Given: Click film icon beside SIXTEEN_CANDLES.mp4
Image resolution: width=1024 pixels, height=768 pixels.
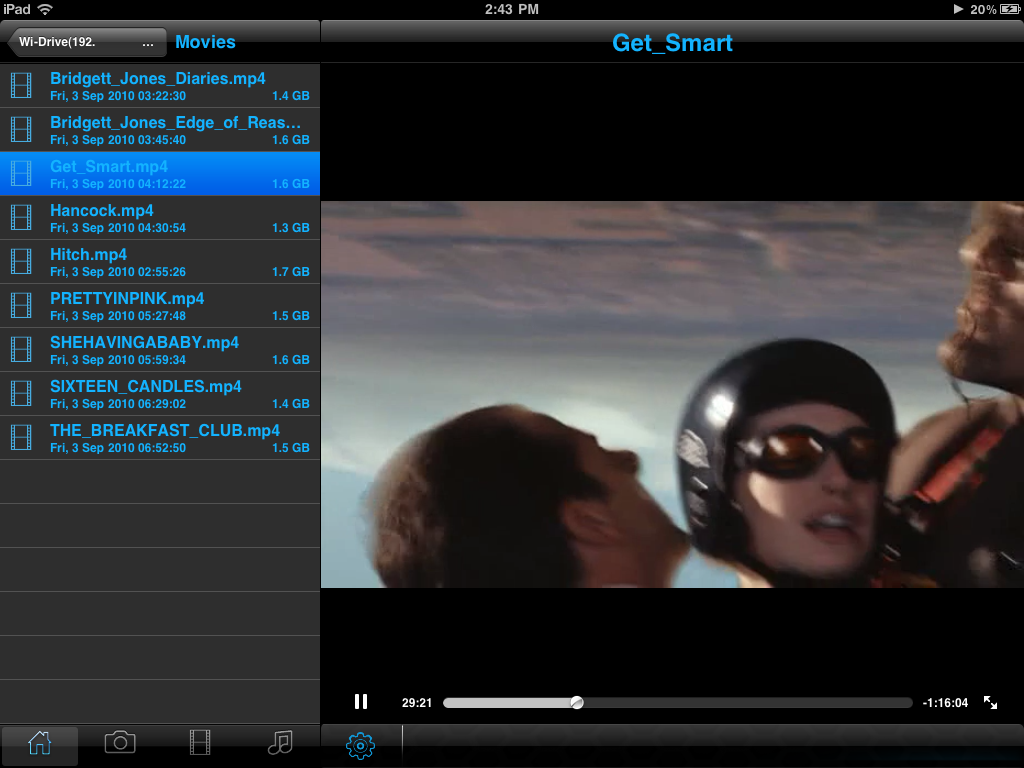Looking at the screenshot, I should 21,393.
